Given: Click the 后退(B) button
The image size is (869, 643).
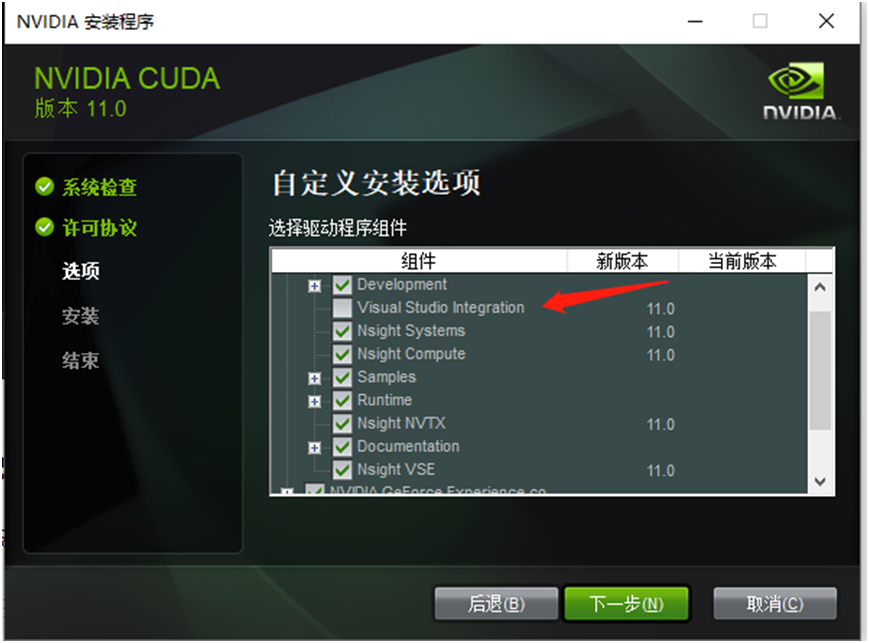Looking at the screenshot, I should click(496, 604).
